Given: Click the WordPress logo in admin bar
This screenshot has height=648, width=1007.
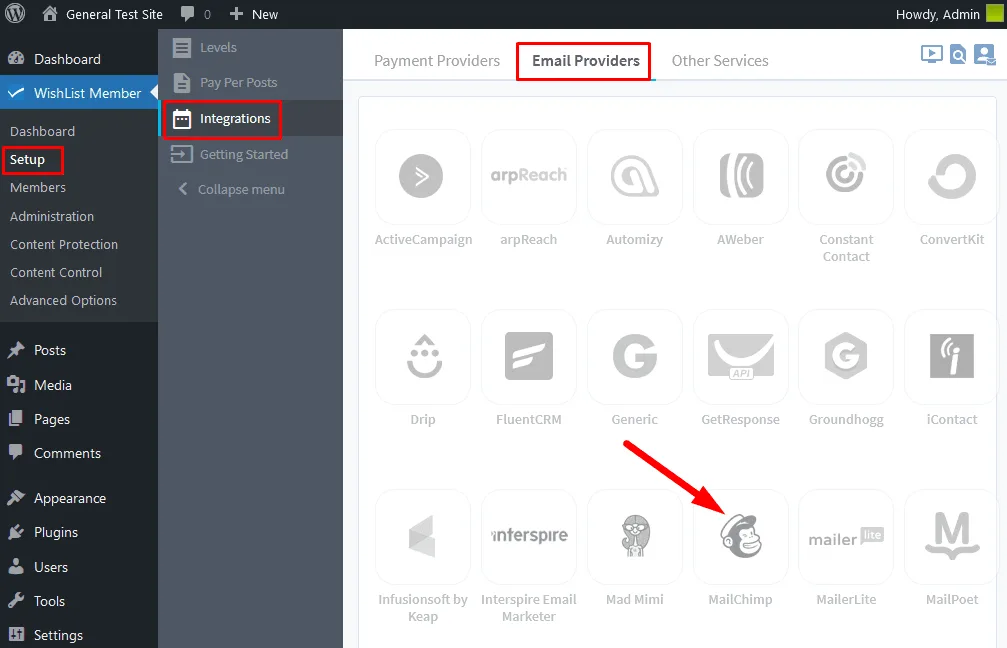Looking at the screenshot, I should tap(15, 13).
